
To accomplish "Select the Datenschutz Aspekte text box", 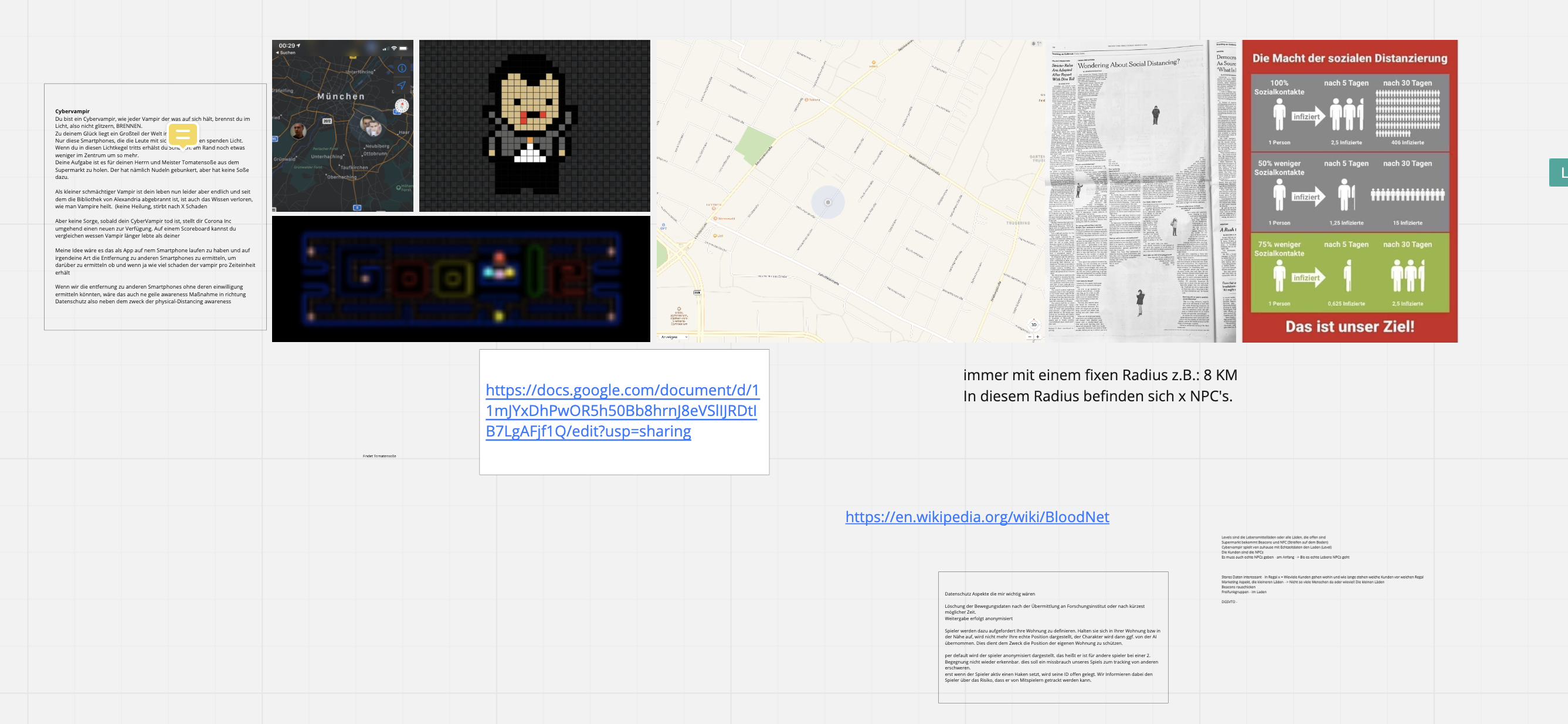I will point(1053,637).
